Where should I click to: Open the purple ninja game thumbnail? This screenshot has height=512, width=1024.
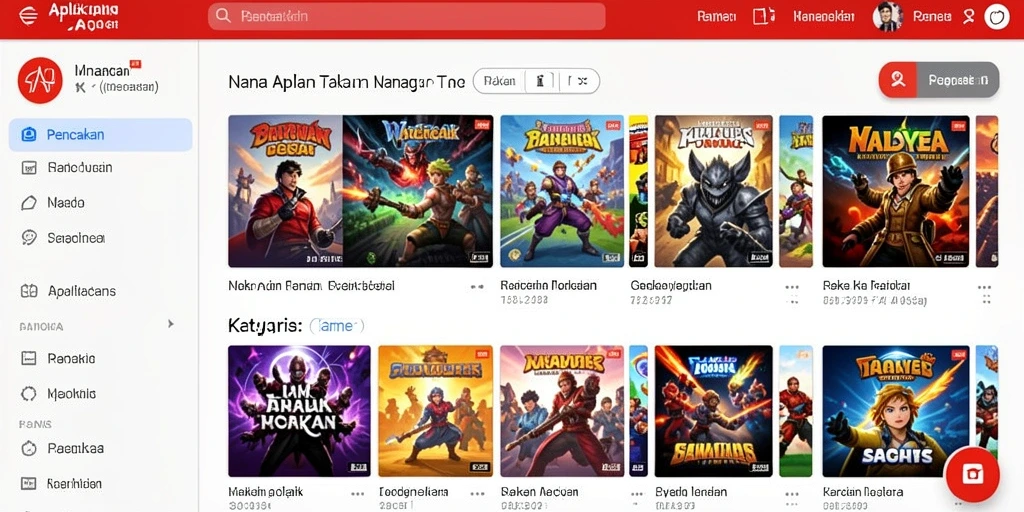(562, 191)
